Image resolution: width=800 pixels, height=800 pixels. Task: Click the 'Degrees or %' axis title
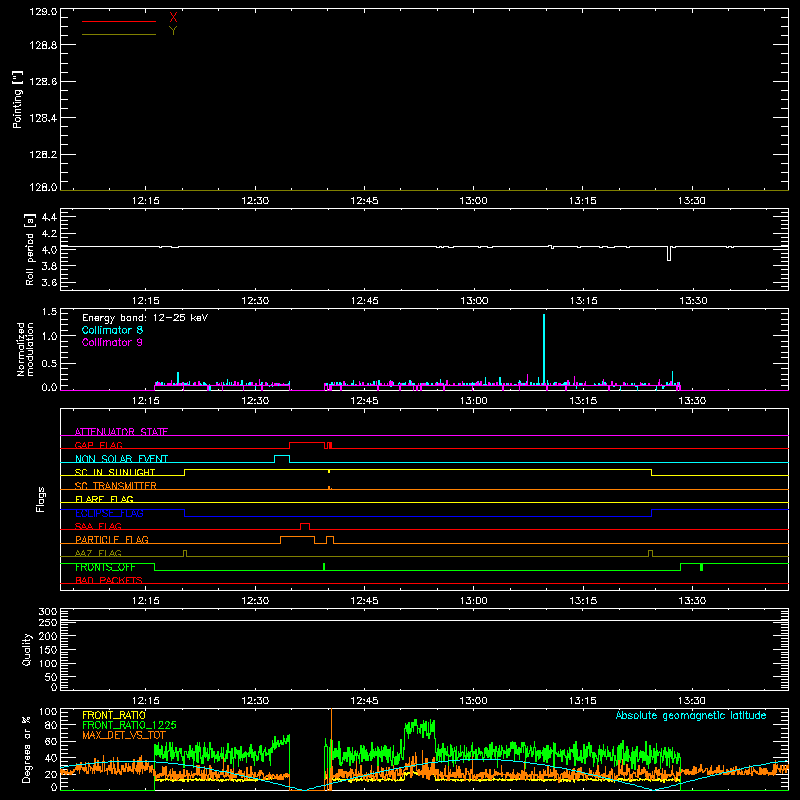27,749
